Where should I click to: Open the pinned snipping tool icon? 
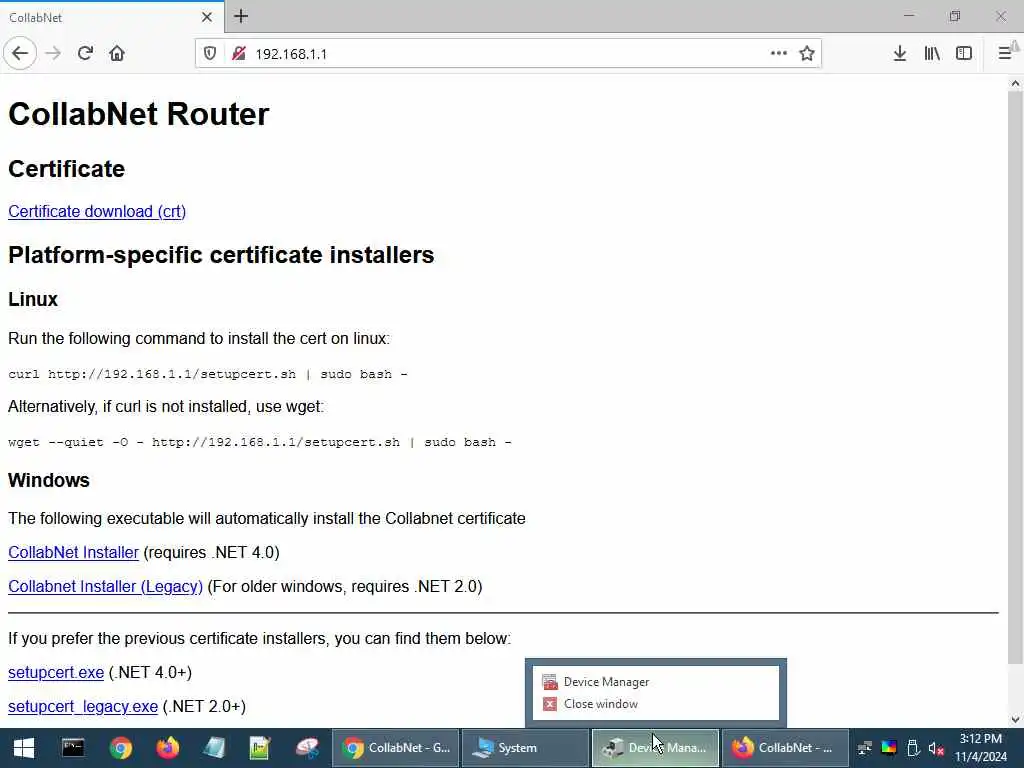(x=307, y=748)
